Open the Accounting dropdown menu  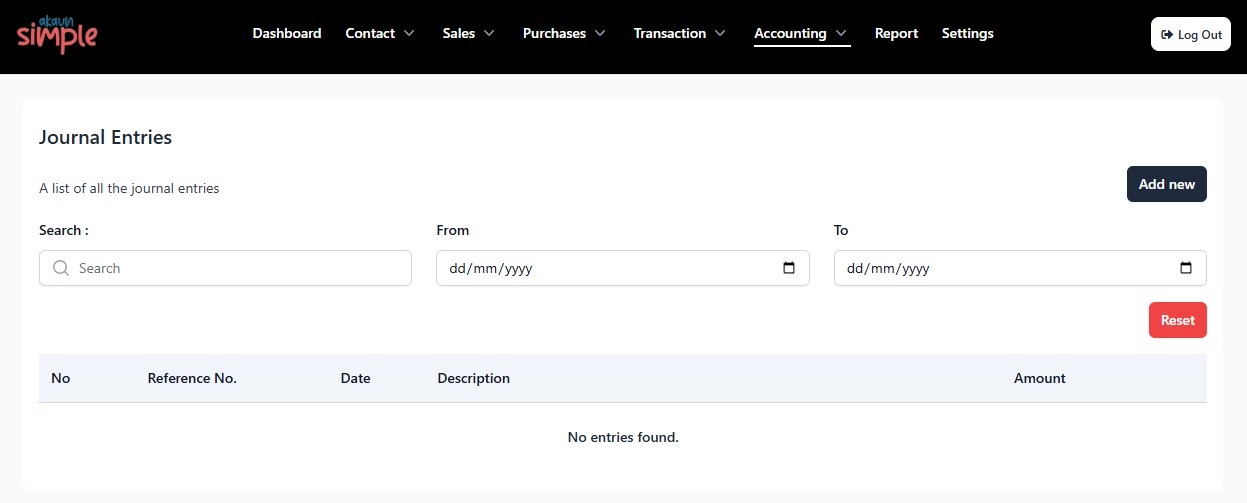[x=802, y=33]
